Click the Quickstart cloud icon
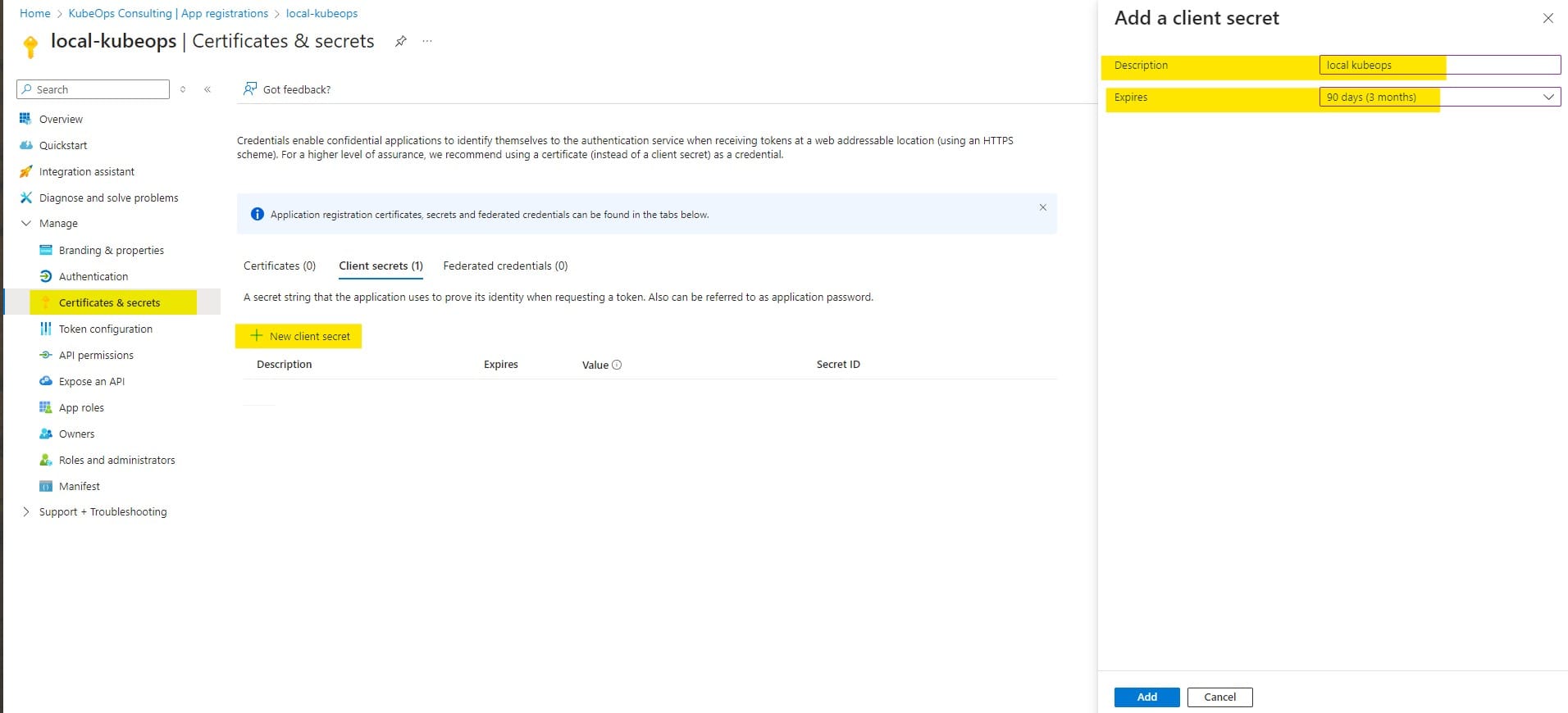1568x713 pixels. click(x=25, y=145)
